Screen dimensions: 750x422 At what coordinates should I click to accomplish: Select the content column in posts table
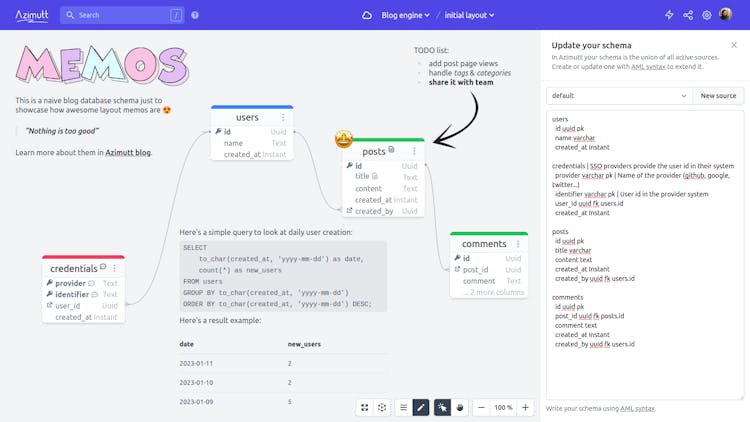click(383, 189)
